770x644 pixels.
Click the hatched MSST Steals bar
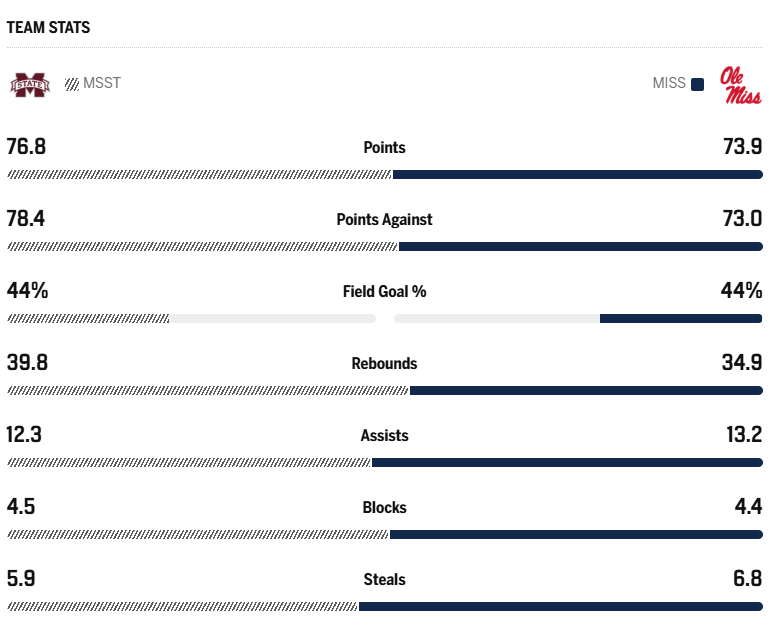click(x=182, y=607)
